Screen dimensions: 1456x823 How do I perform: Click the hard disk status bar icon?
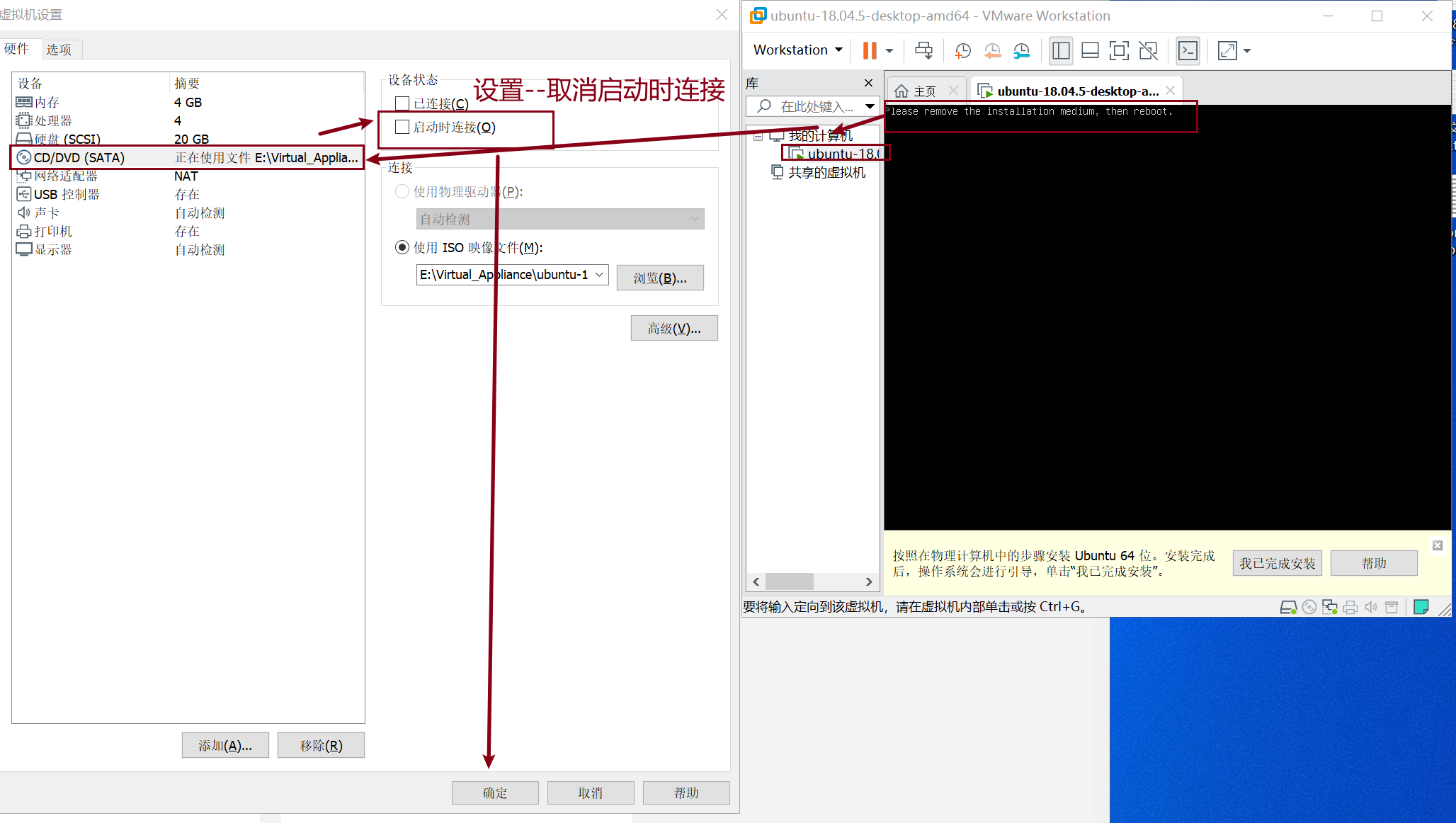coord(1288,607)
